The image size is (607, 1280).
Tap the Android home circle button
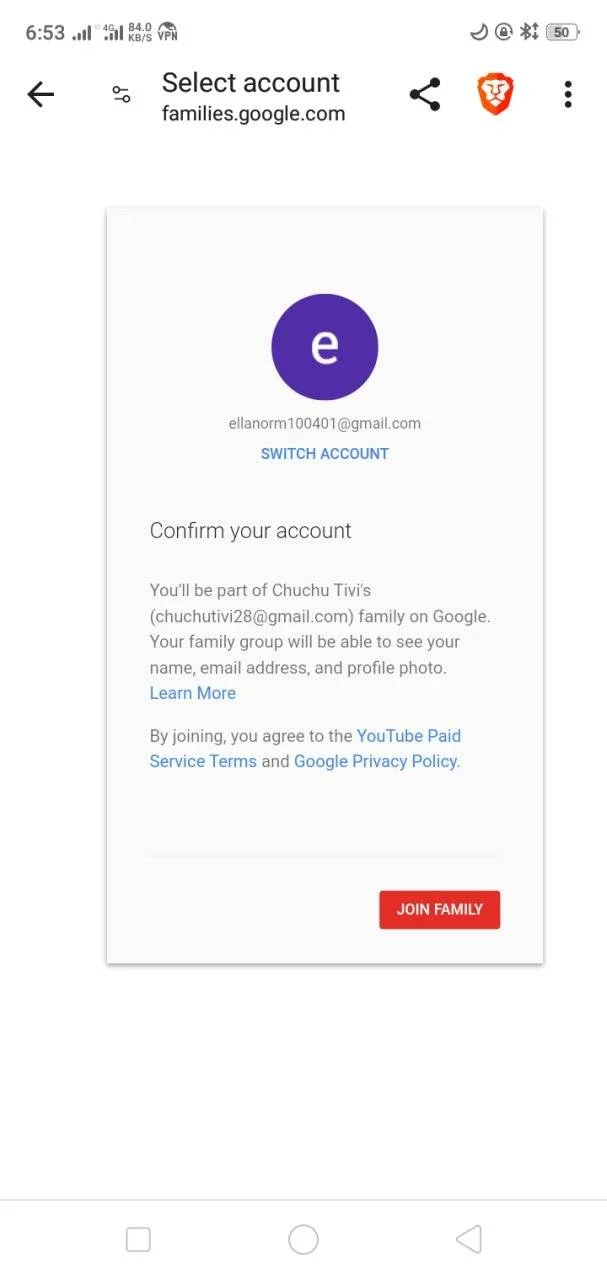(x=303, y=1240)
